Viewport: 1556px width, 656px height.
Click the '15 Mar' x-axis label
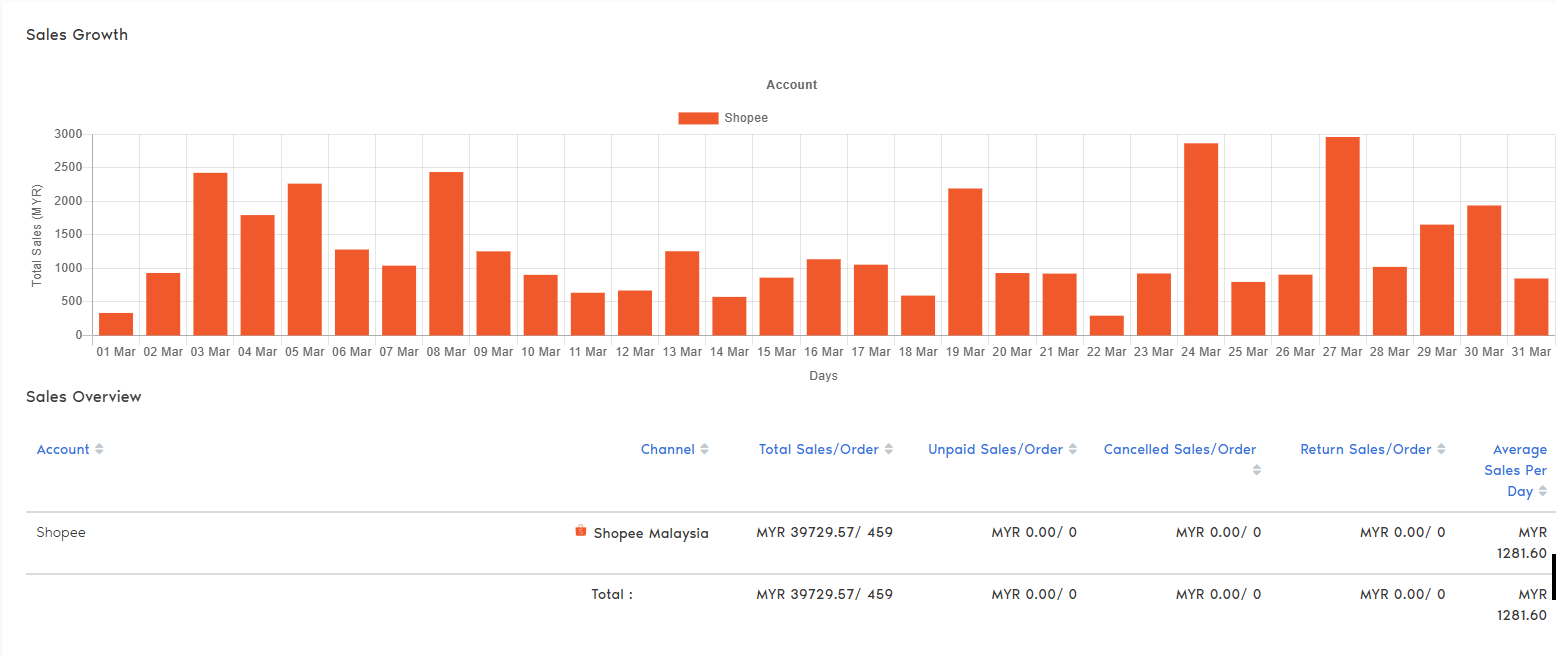777,352
